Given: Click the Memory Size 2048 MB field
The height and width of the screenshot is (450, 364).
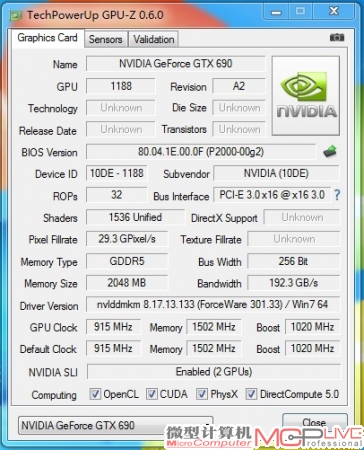Looking at the screenshot, I should 127,283.
